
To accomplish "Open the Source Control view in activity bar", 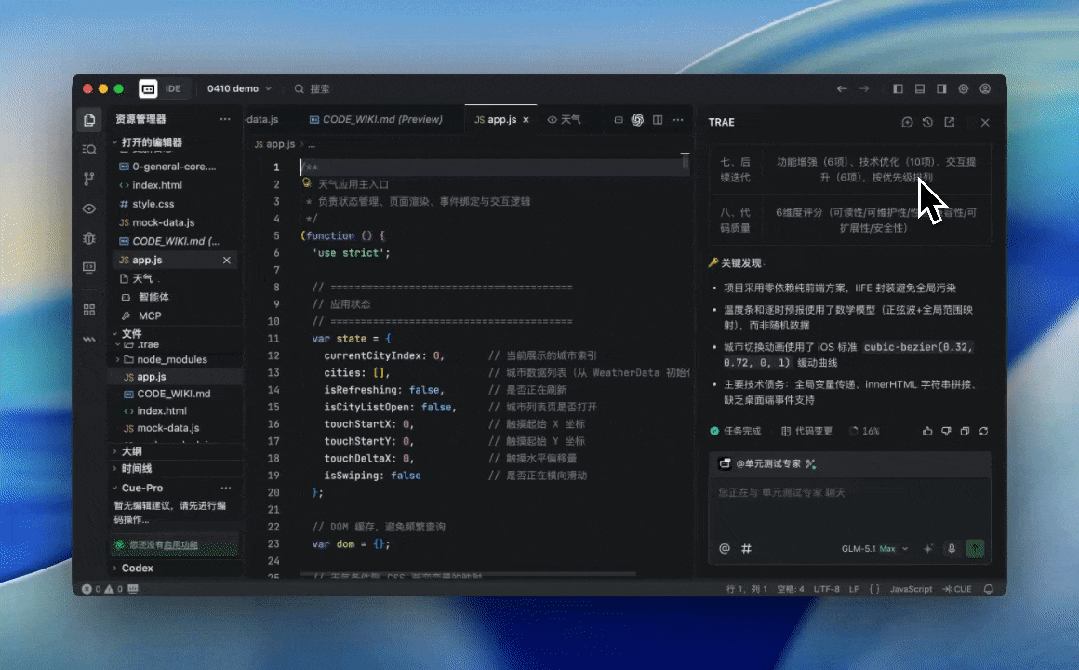I will [x=90, y=178].
